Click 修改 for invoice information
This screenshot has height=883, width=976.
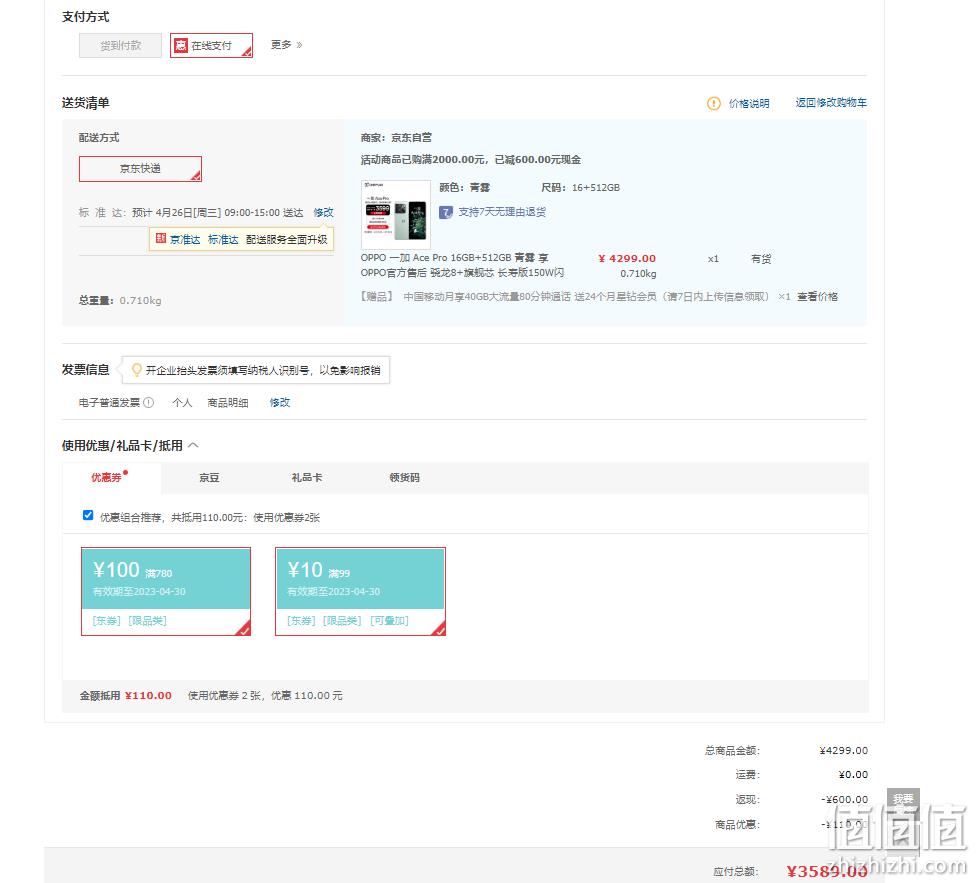[279, 403]
